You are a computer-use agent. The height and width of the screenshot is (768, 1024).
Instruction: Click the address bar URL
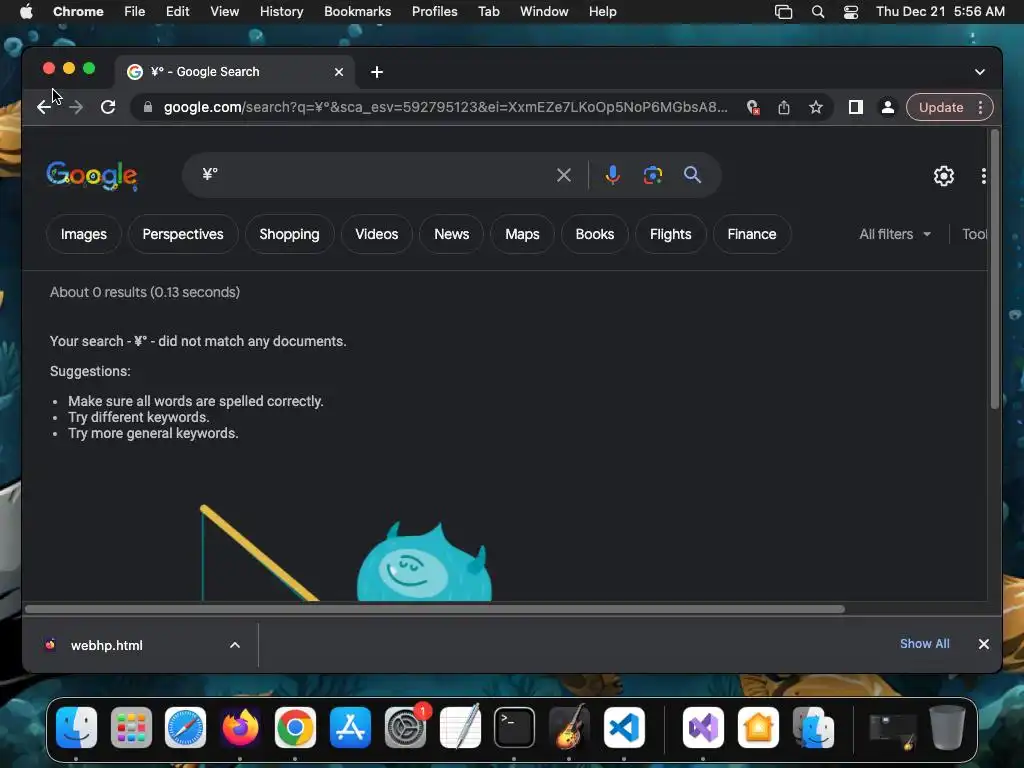(445, 107)
